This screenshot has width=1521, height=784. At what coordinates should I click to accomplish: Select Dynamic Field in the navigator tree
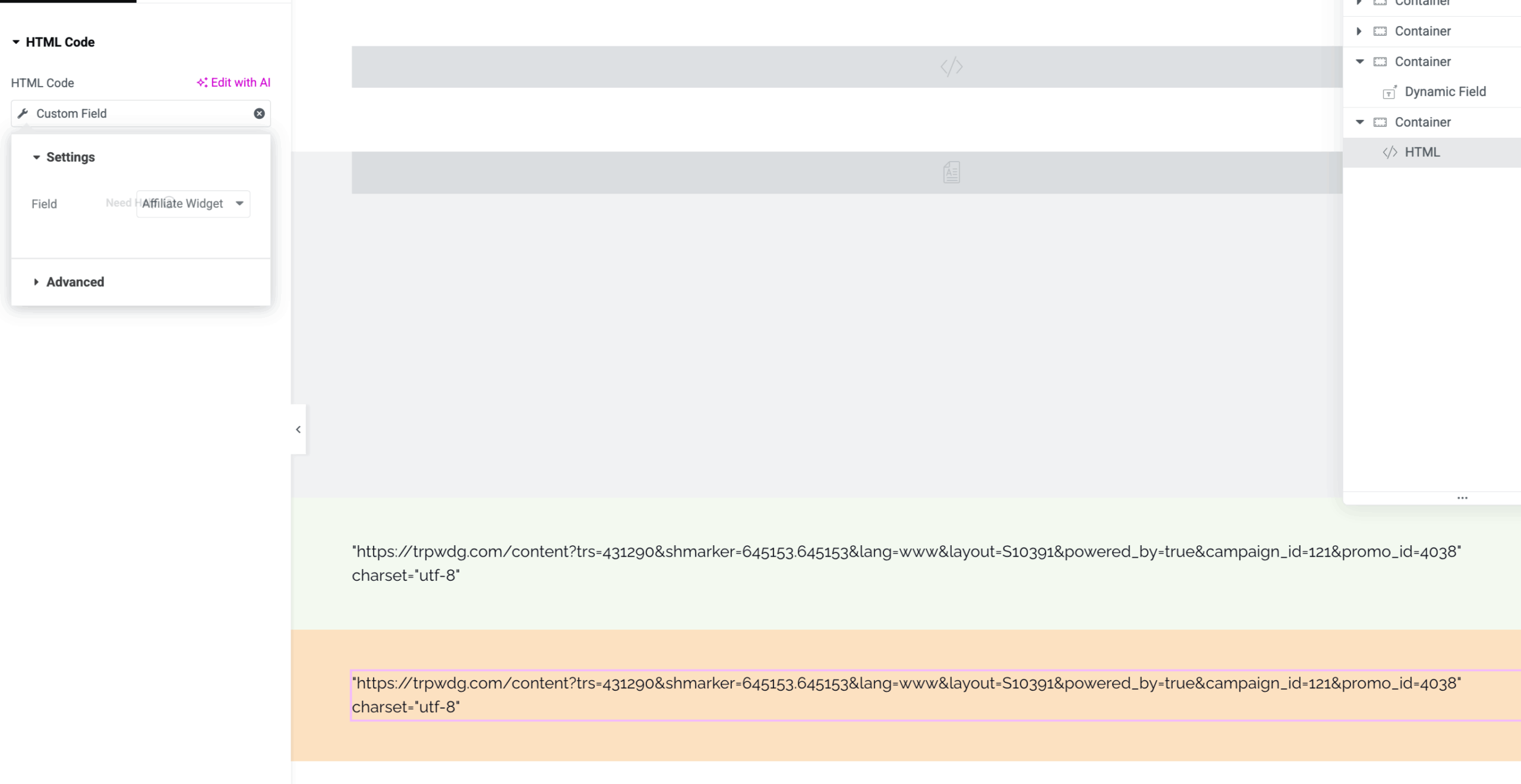[1445, 91]
